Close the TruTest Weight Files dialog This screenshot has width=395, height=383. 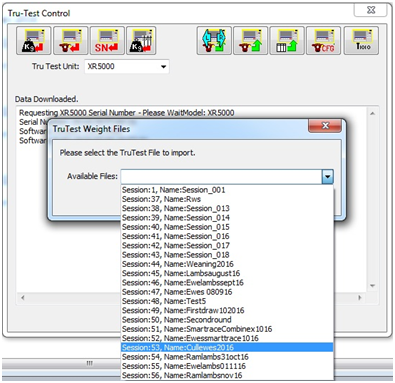pos(325,126)
